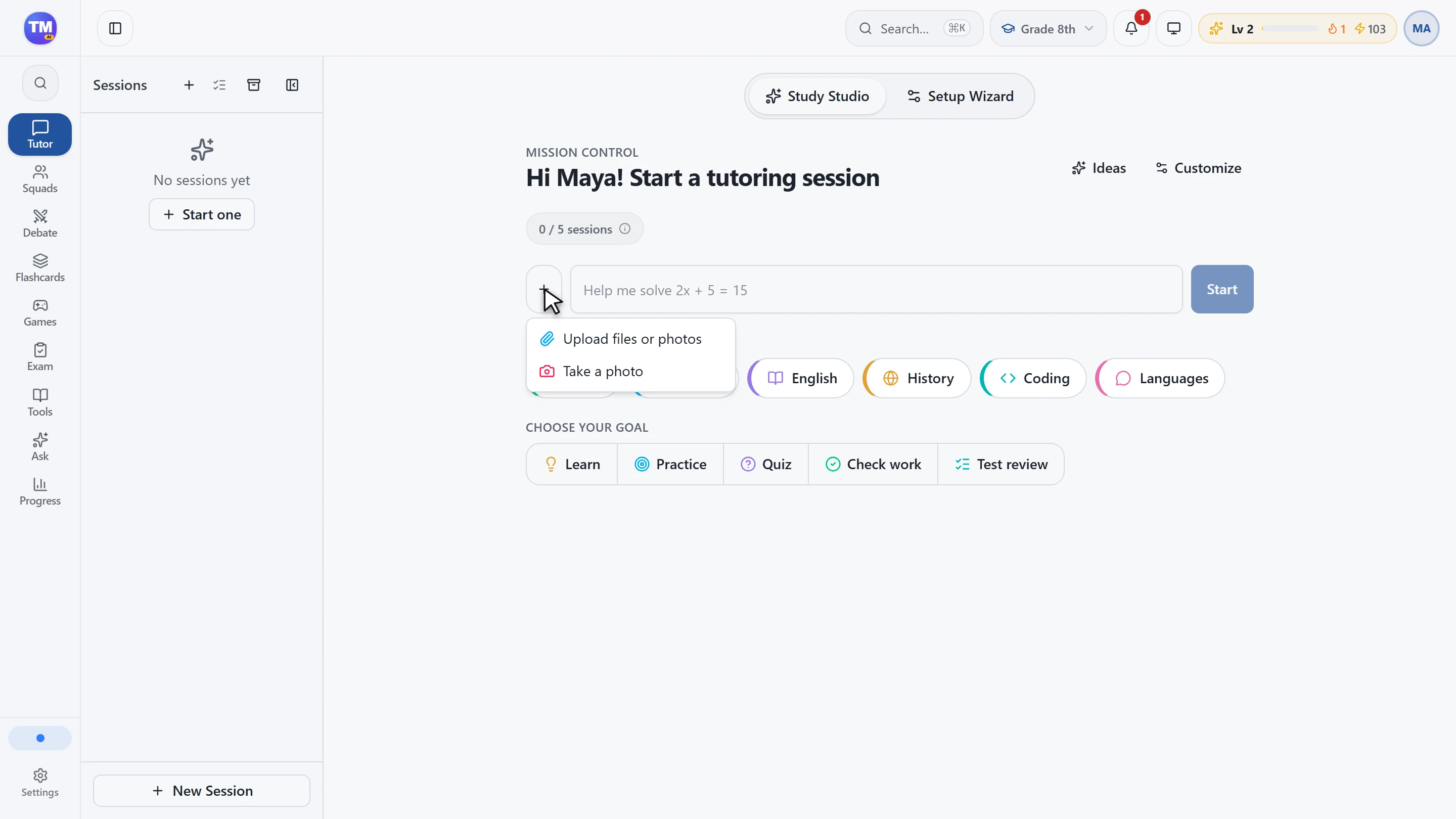Switch to the Setup Wizard tab
The height and width of the screenshot is (819, 1456).
[x=960, y=96]
